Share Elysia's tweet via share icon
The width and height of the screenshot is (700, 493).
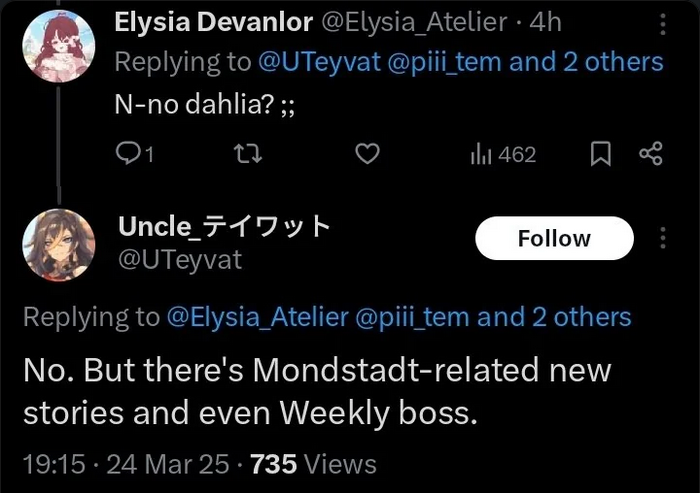pos(650,154)
